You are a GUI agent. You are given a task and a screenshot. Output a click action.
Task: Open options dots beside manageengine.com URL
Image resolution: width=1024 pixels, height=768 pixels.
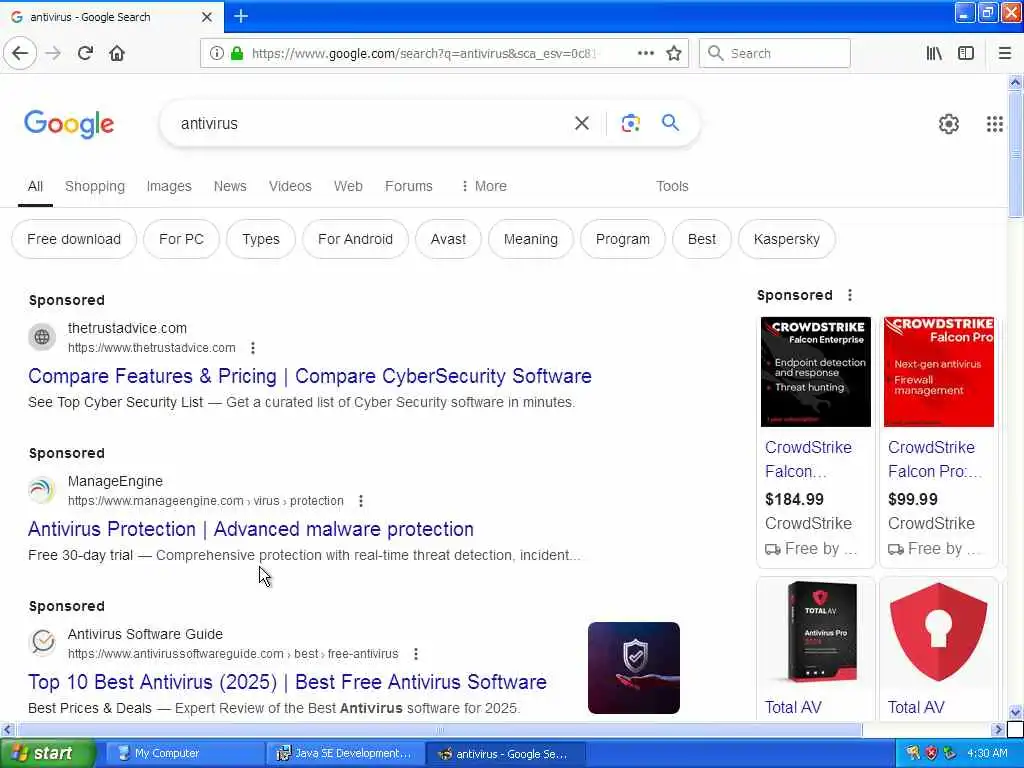[360, 501]
